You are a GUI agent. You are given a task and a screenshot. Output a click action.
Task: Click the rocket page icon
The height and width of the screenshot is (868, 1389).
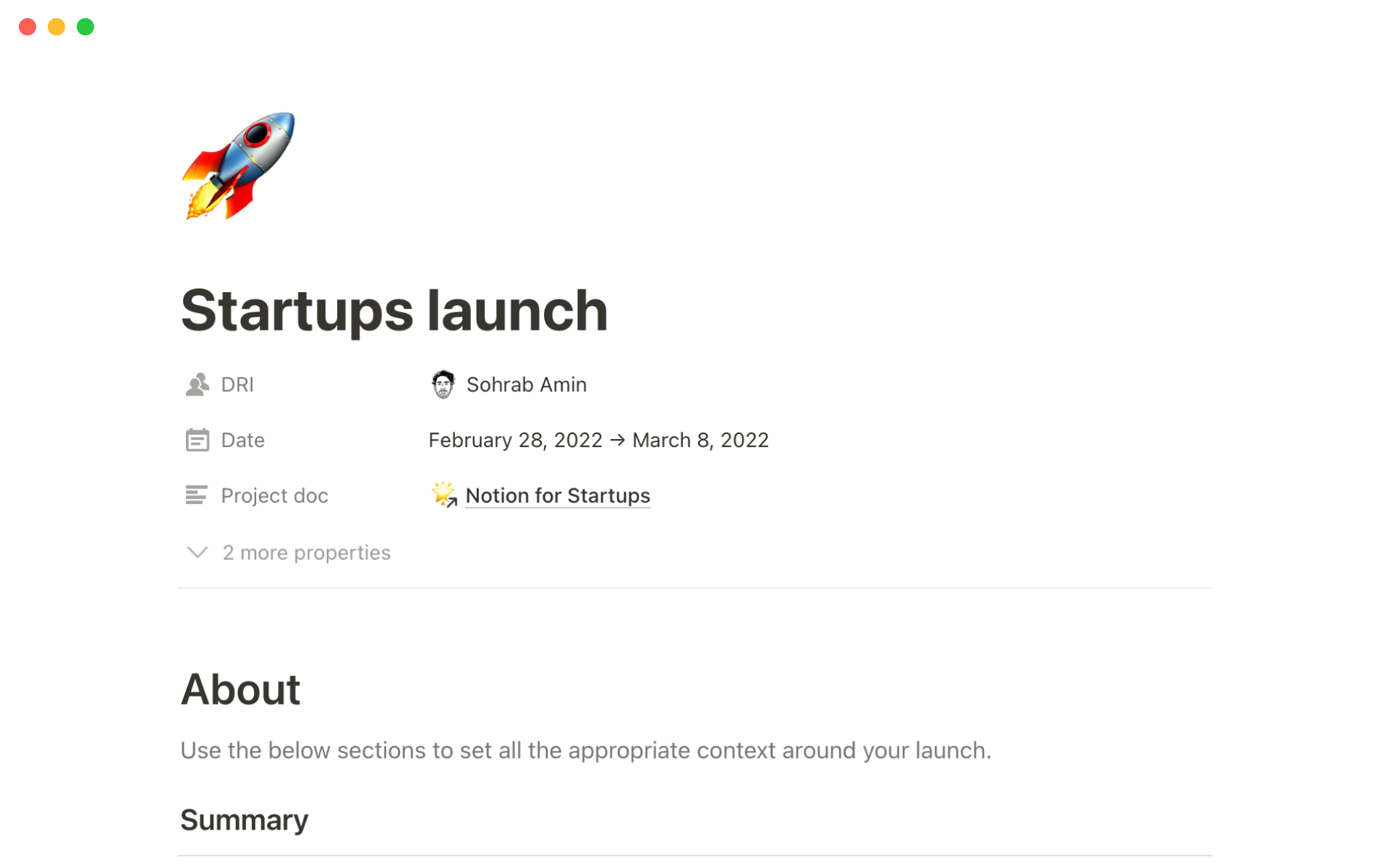click(238, 166)
